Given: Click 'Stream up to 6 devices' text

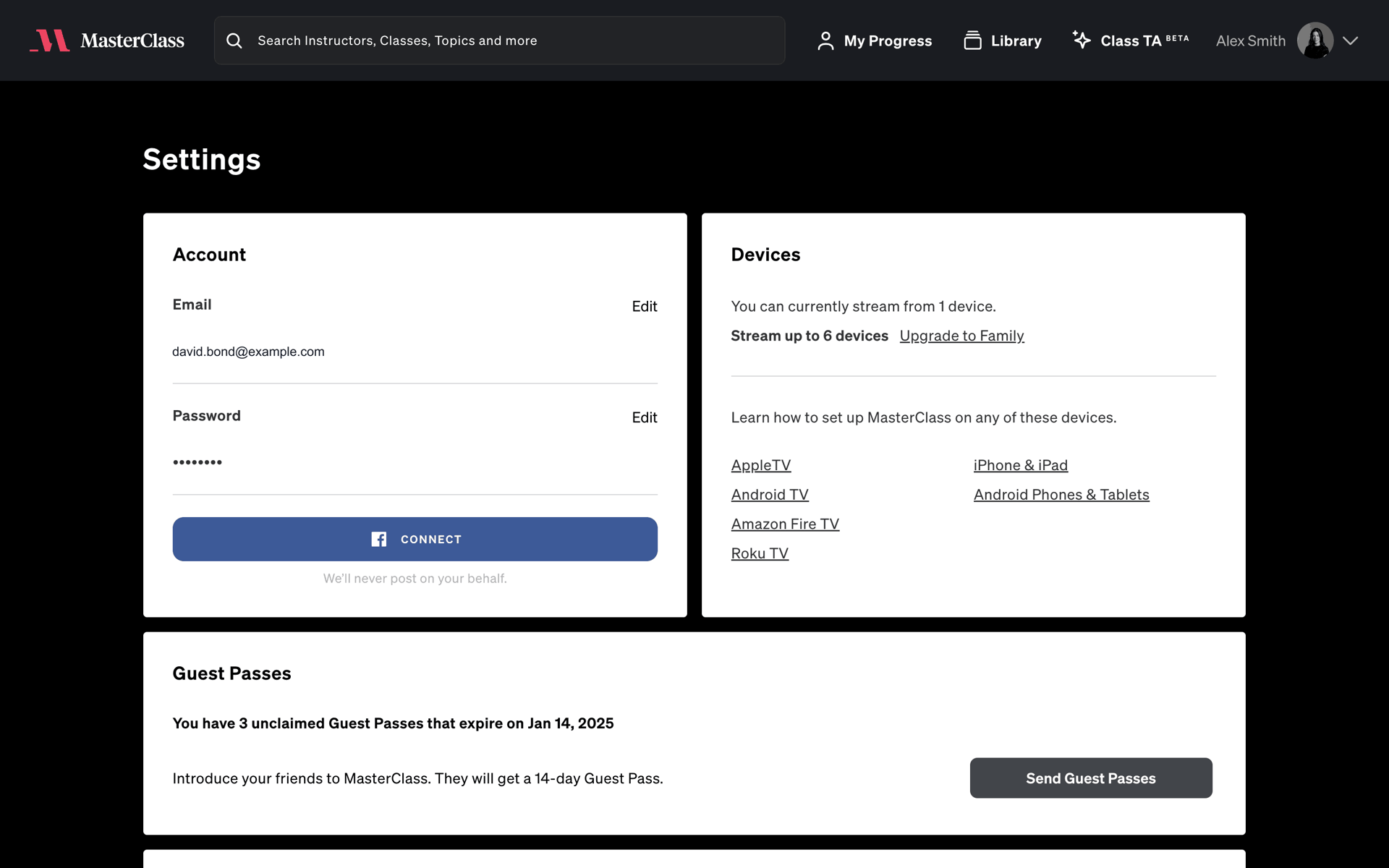Looking at the screenshot, I should click(810, 336).
